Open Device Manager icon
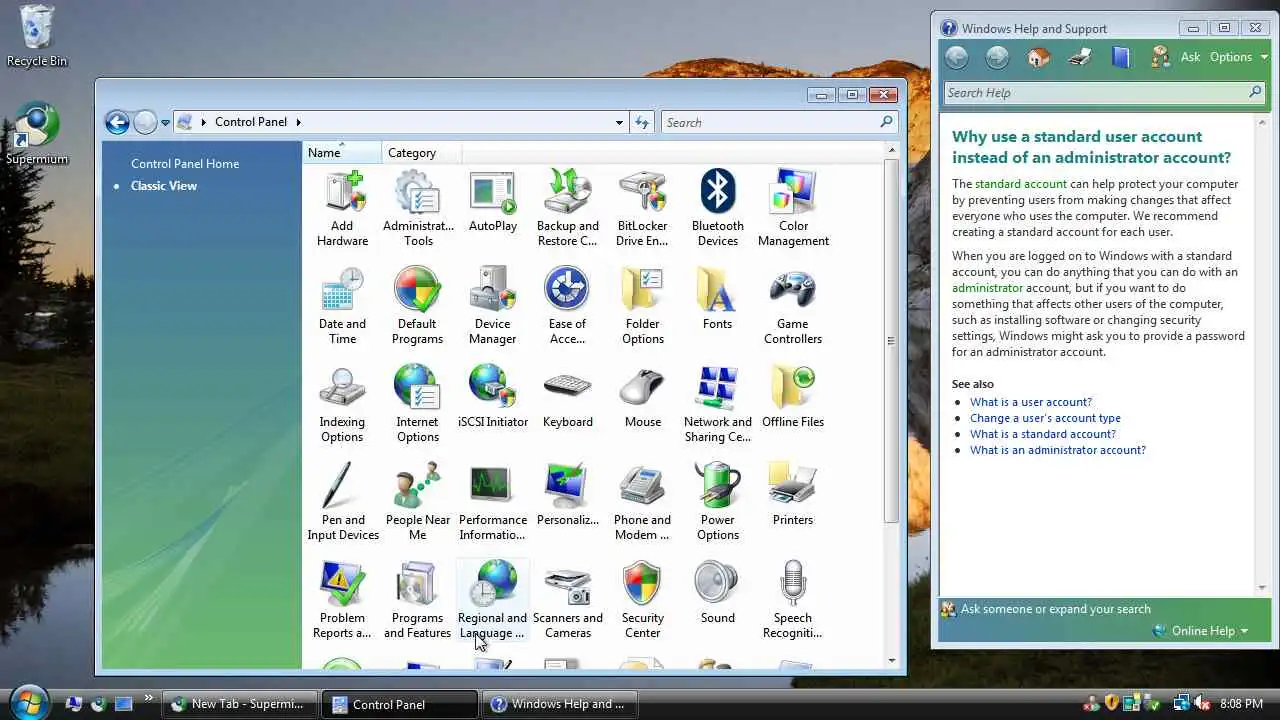 [493, 306]
